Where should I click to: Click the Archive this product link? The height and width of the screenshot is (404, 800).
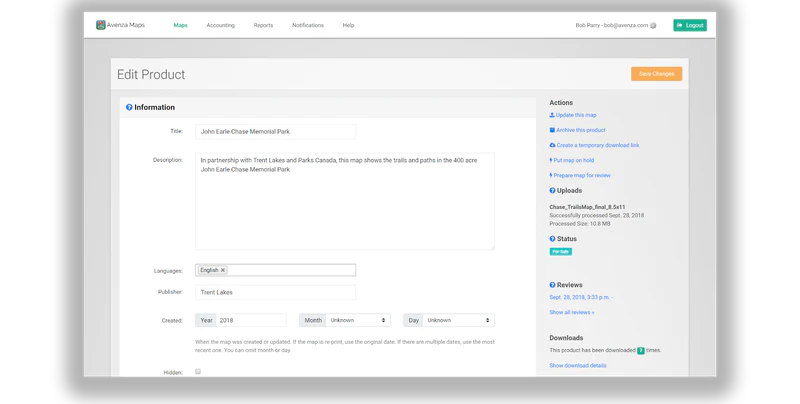tap(581, 130)
